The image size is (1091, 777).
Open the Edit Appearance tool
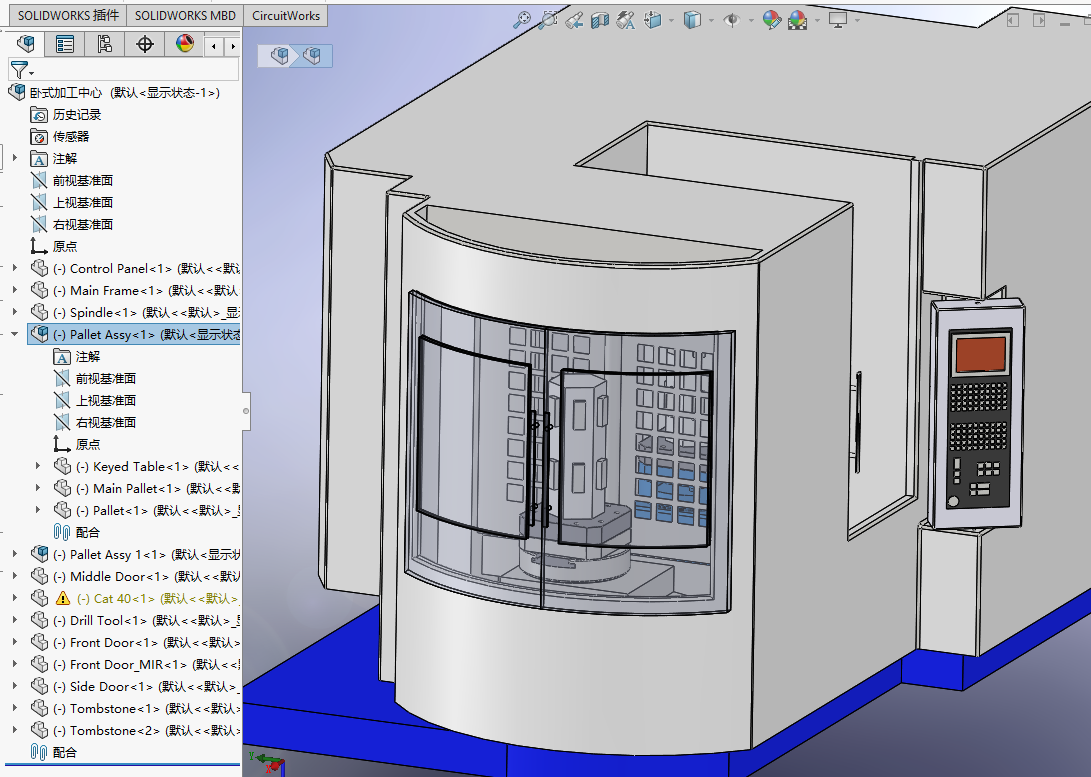pos(771,19)
